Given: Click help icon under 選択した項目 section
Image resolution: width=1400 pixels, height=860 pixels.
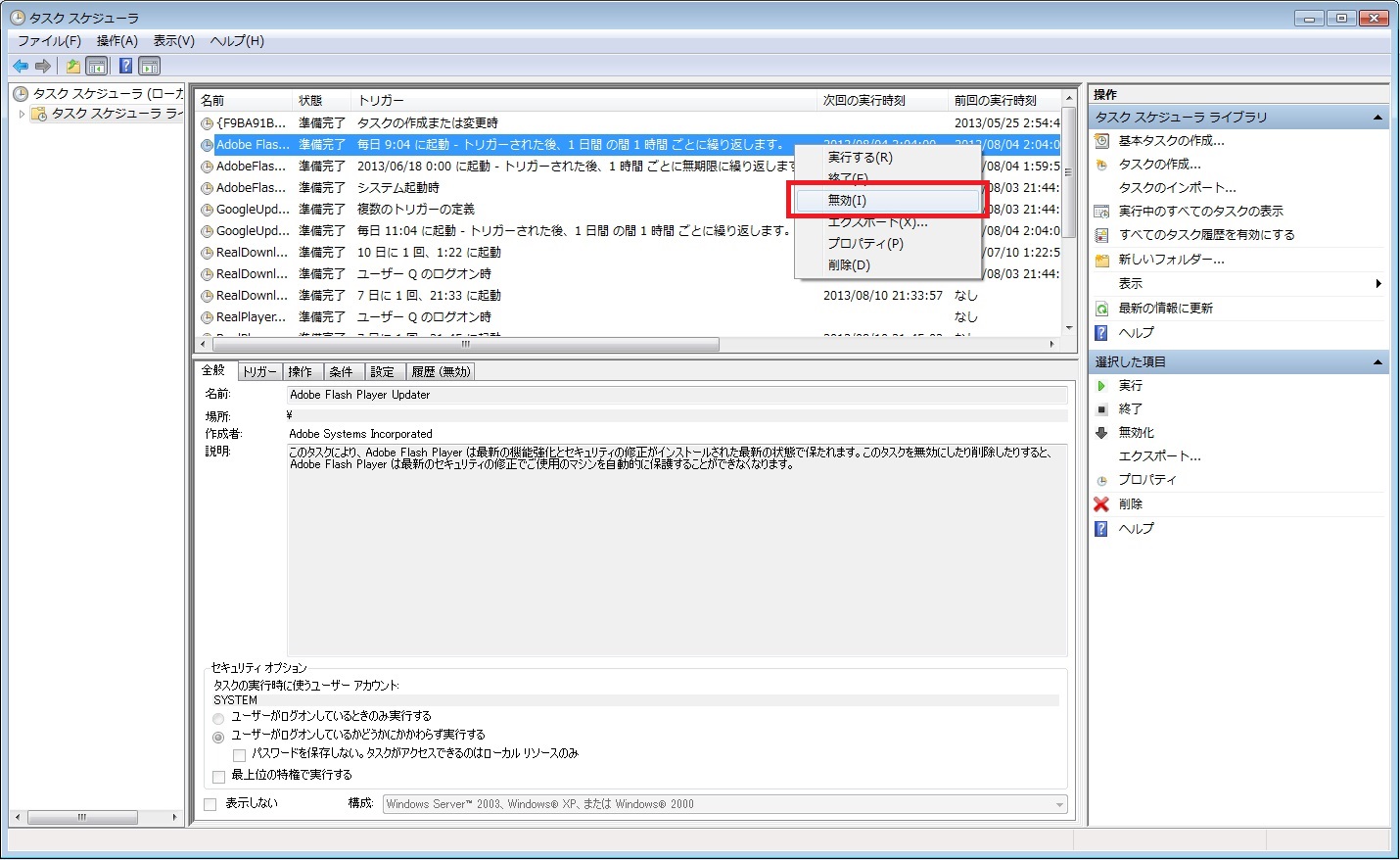Looking at the screenshot, I should (1101, 529).
